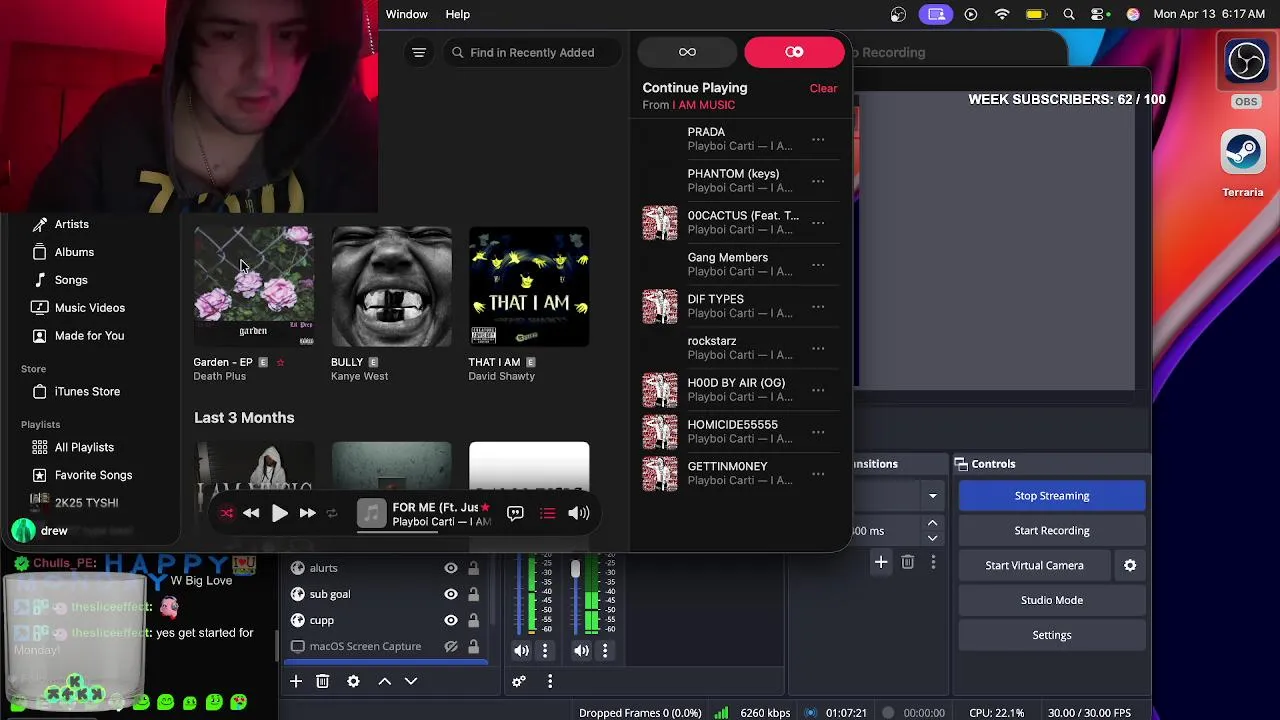Screen dimensions: 1280x720
Task: Open advanced audio properties gears icon
Action: pos(519,681)
